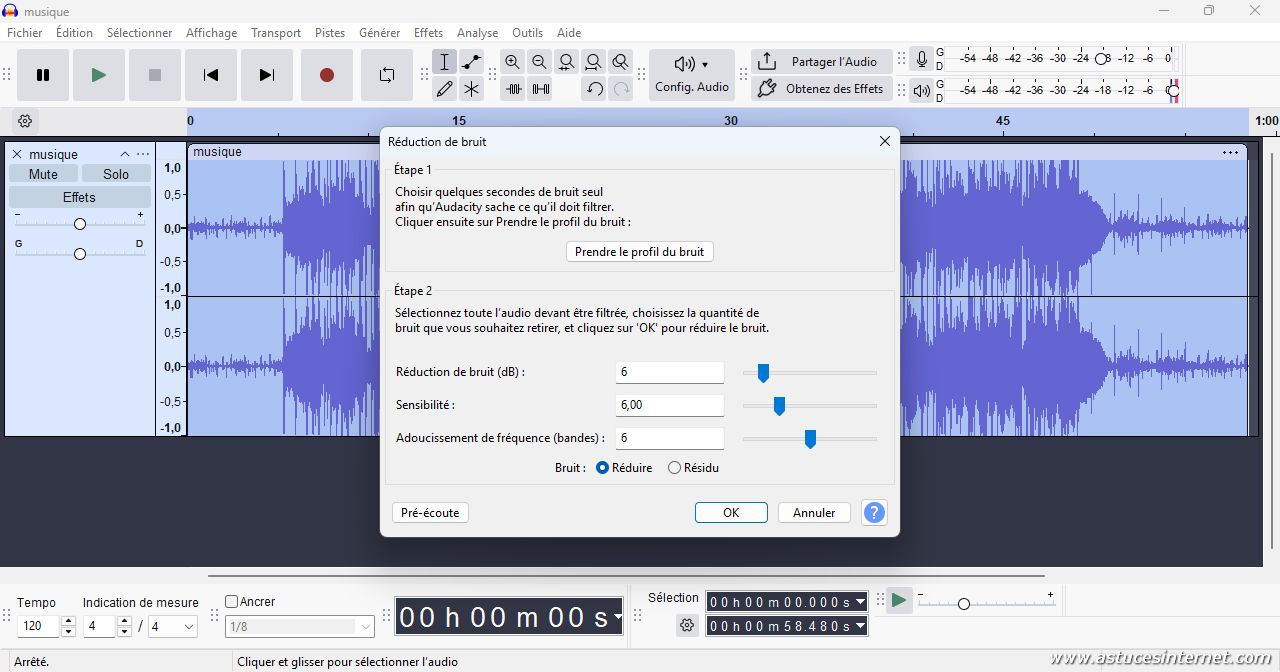Open the Config. Audio dropdown
The width and height of the screenshot is (1280, 672).
coord(692,75)
